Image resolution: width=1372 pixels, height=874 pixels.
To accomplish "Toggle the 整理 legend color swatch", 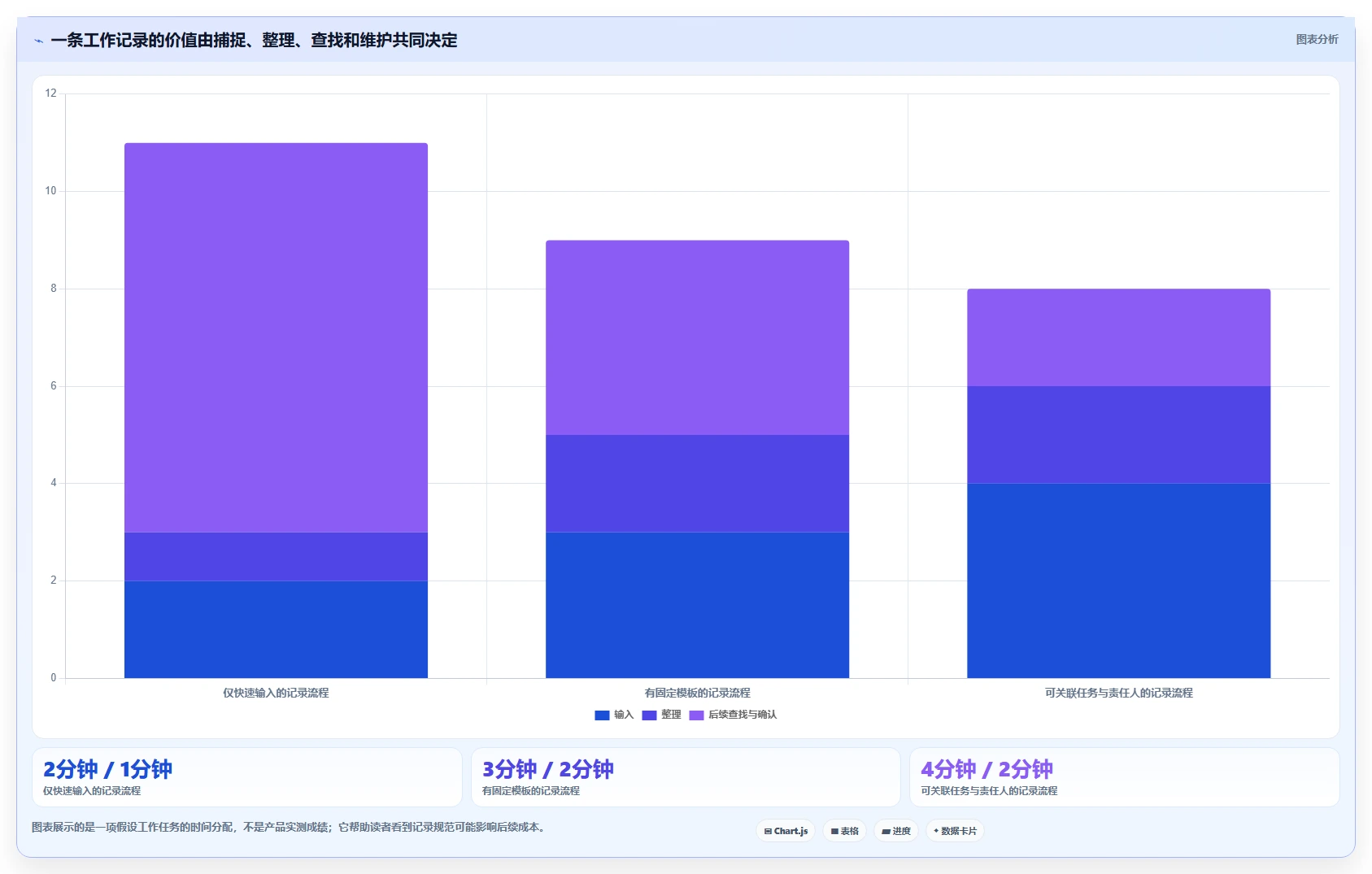I will (649, 715).
